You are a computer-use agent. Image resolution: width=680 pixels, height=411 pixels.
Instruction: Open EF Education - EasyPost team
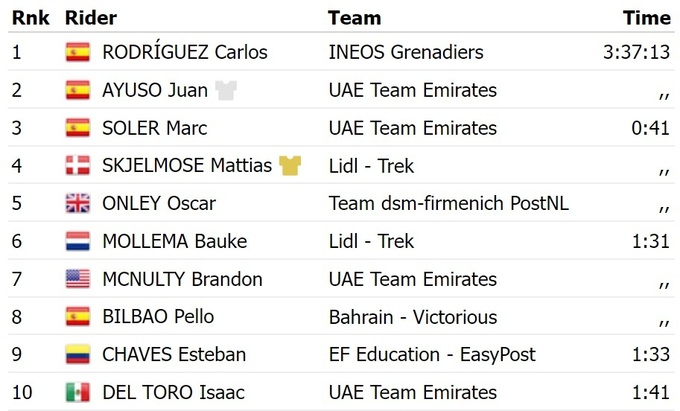click(432, 355)
